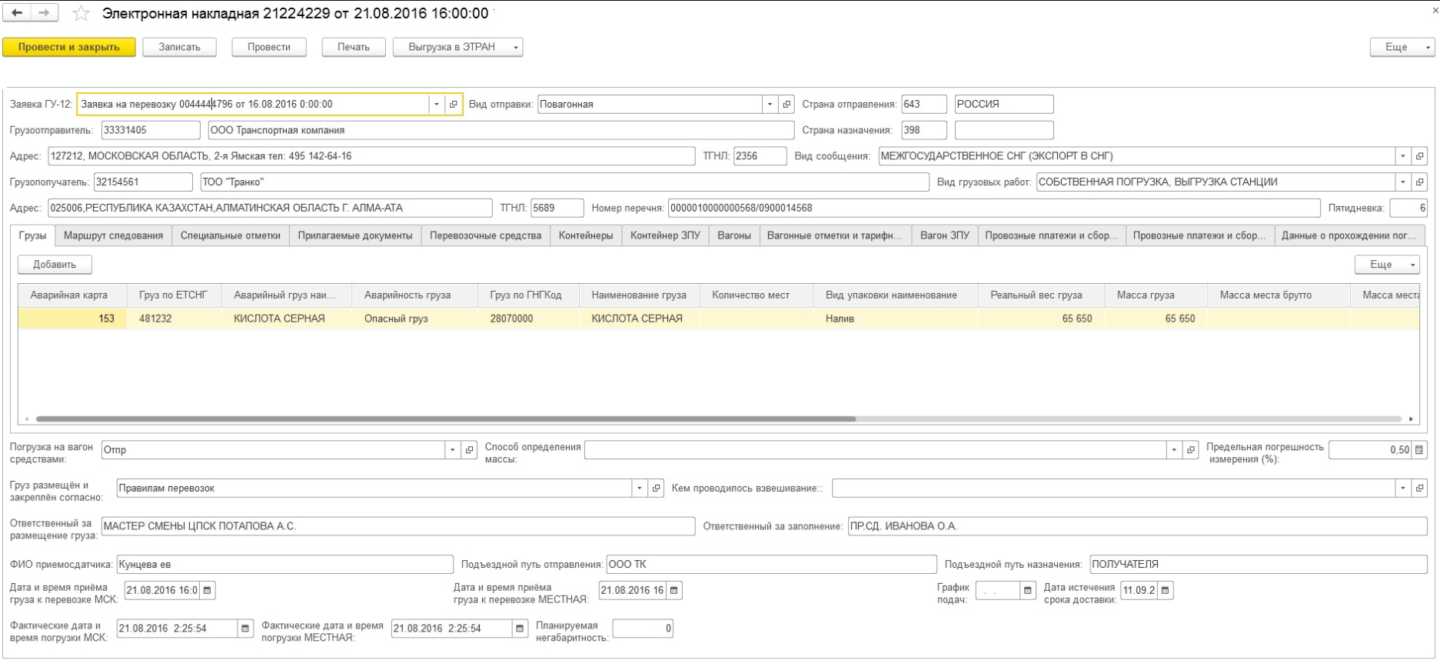Click the Планируемая негабаритность field
The height and width of the screenshot is (667, 1440).
tap(643, 628)
